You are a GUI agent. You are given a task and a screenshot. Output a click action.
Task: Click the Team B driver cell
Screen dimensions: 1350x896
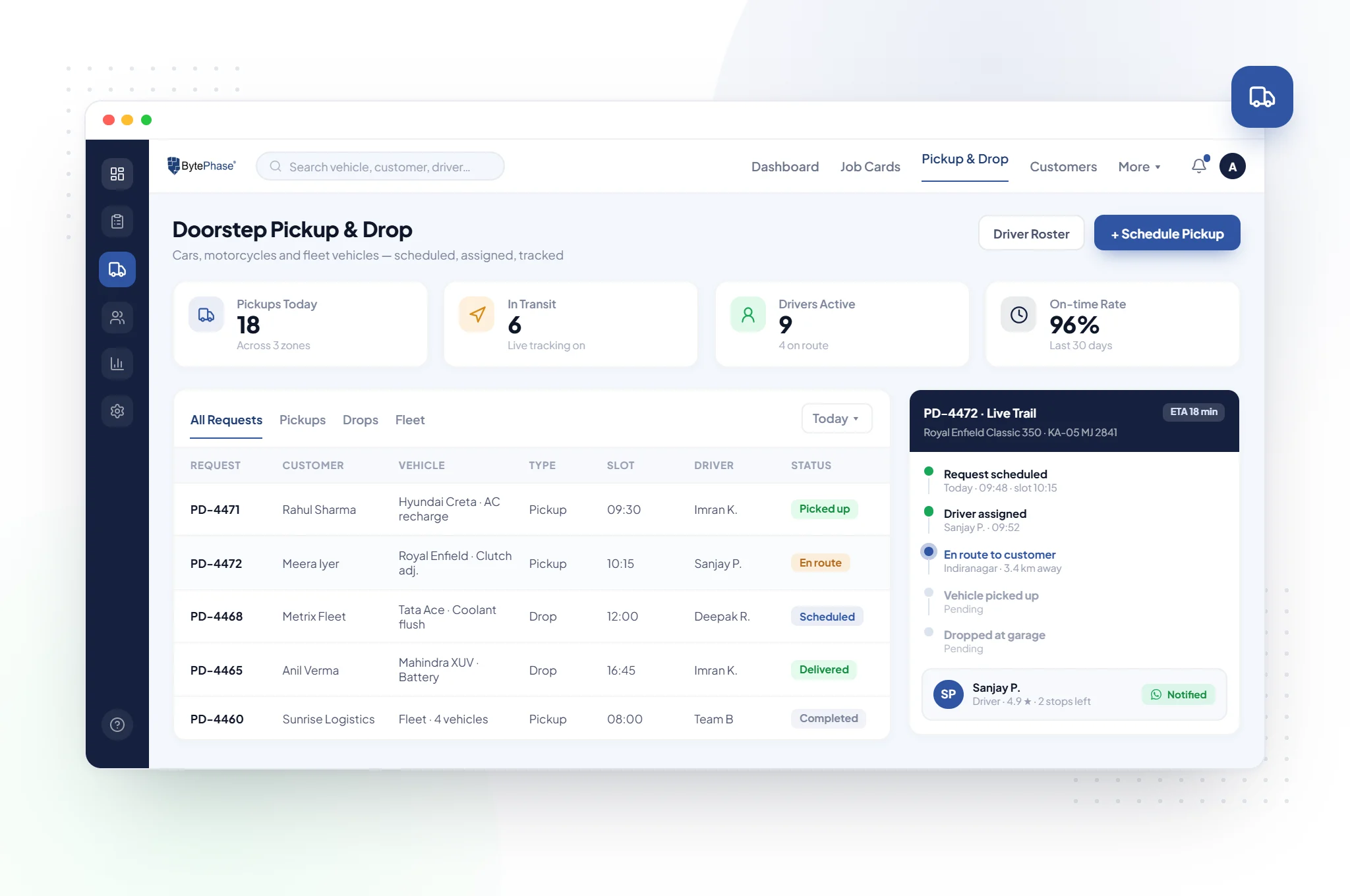[713, 719]
